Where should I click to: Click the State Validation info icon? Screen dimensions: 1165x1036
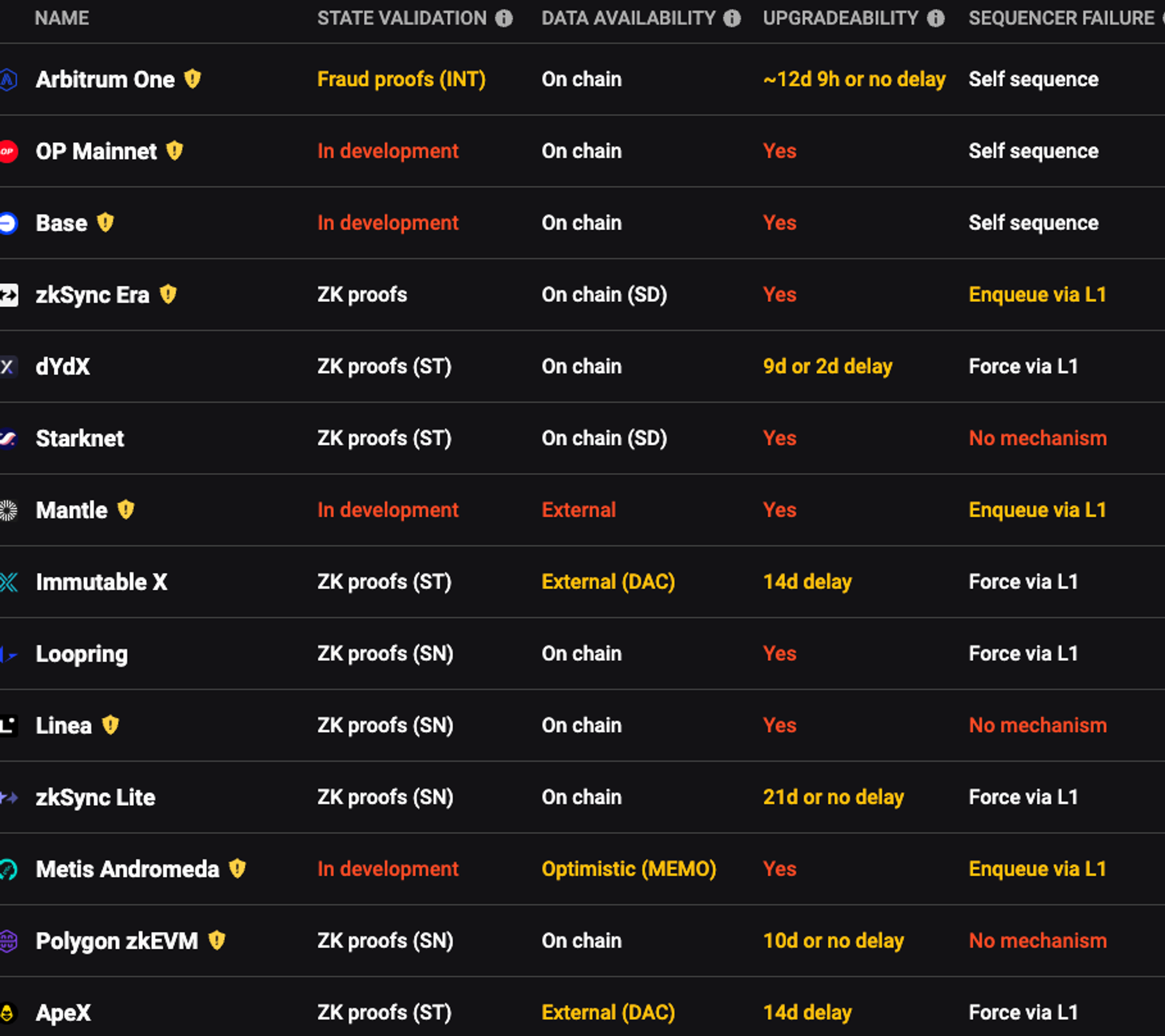(x=504, y=19)
